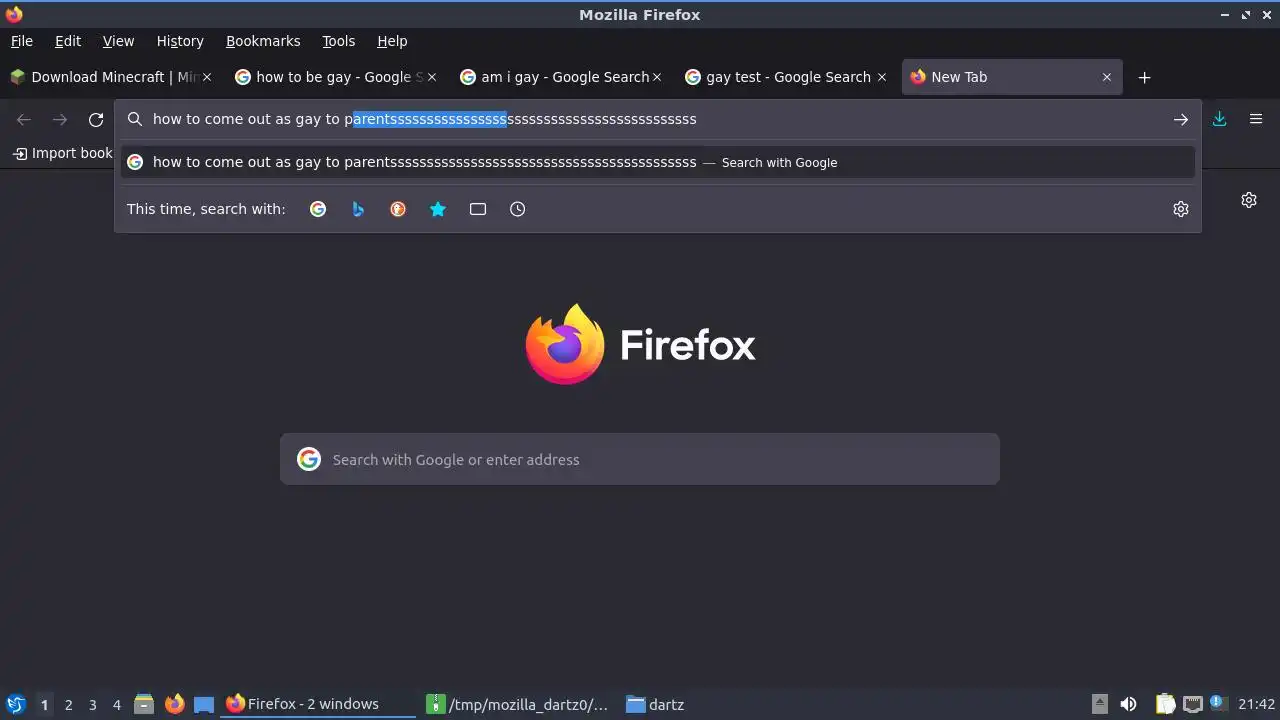1280x720 pixels.
Task: Switch to workspace 1
Action: point(44,704)
